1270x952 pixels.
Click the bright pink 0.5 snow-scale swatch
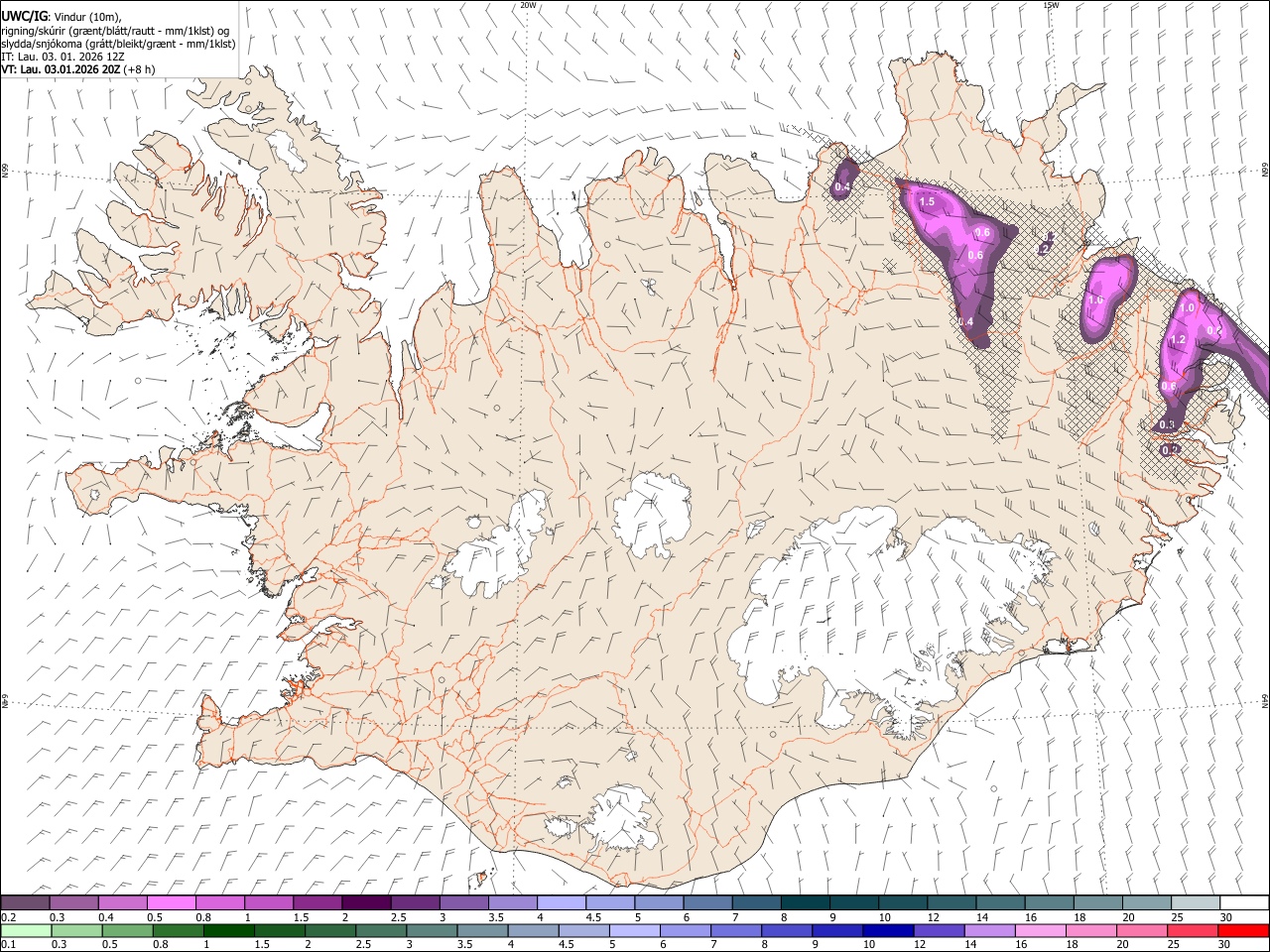(172, 903)
